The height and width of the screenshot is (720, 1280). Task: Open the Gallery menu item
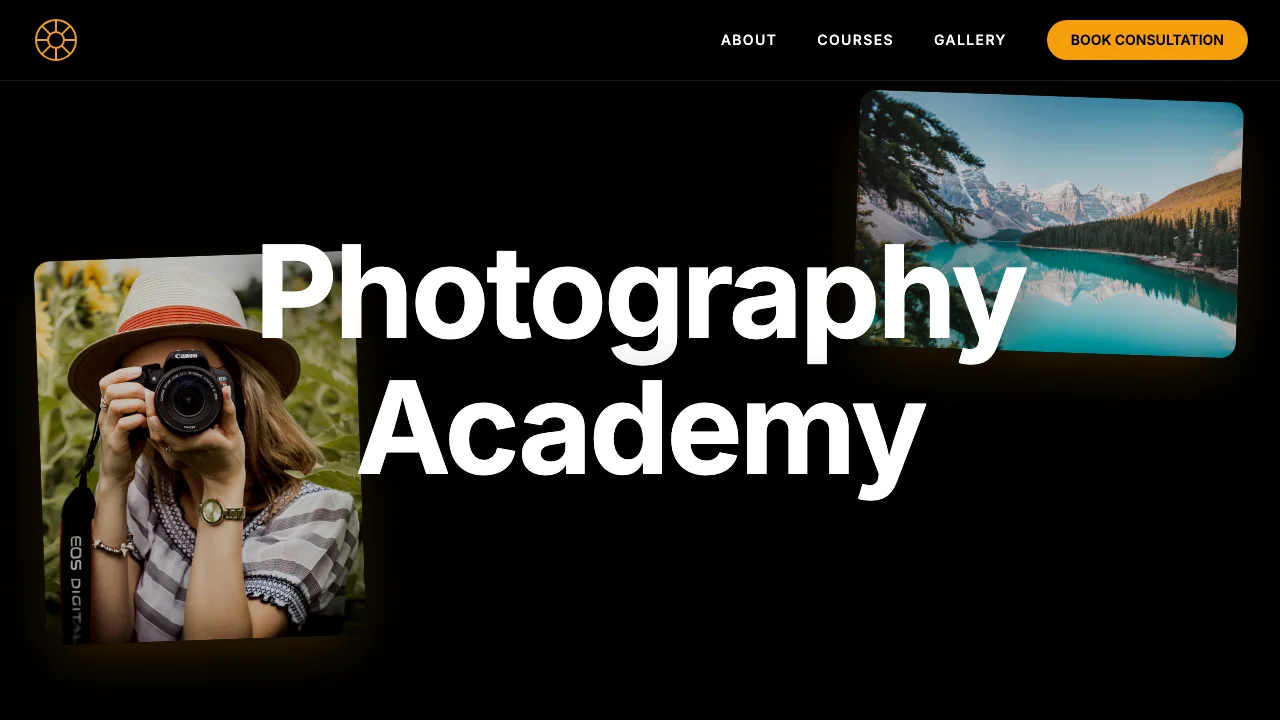970,40
